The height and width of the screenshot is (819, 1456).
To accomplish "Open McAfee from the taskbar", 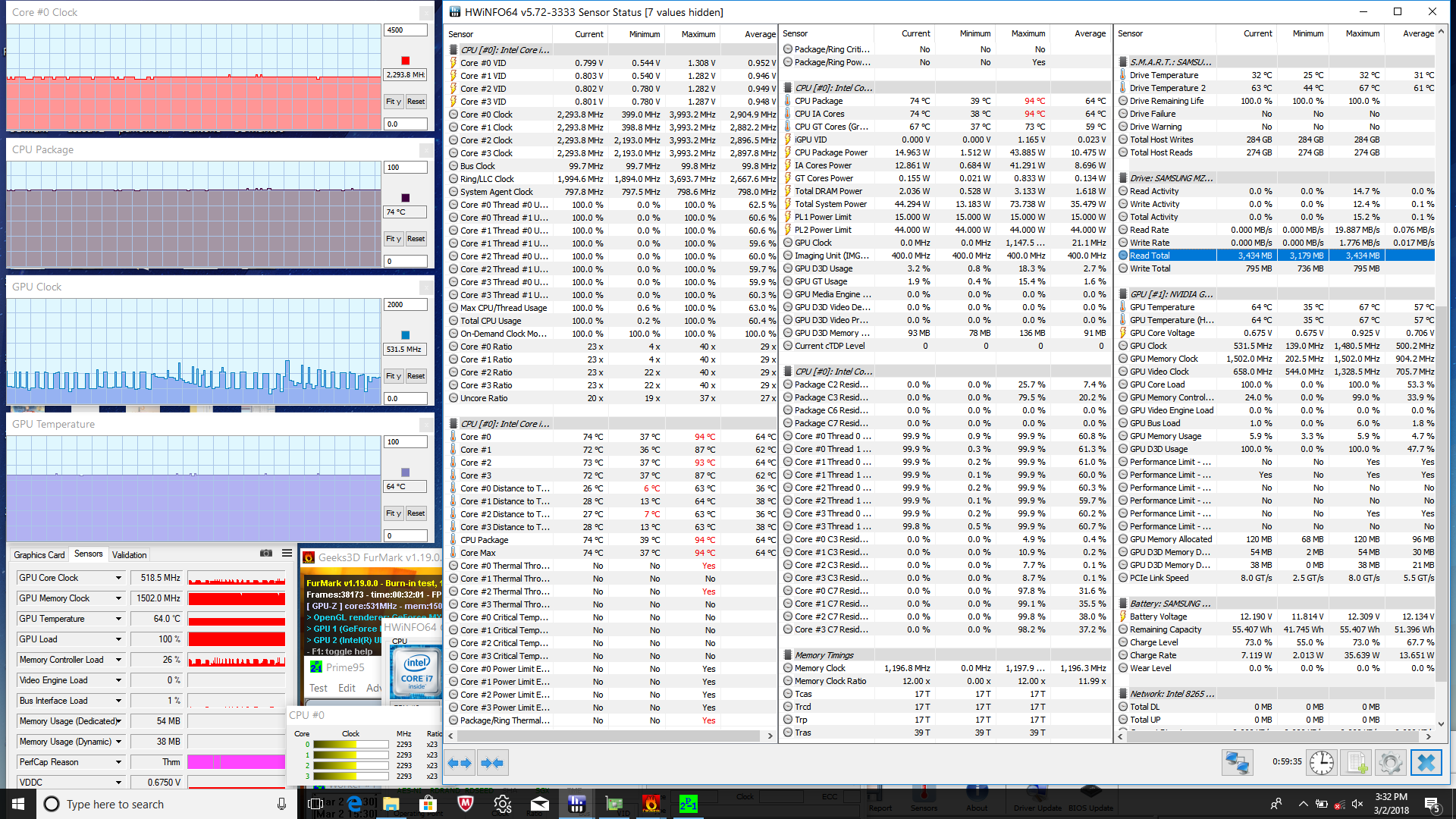I will (466, 804).
